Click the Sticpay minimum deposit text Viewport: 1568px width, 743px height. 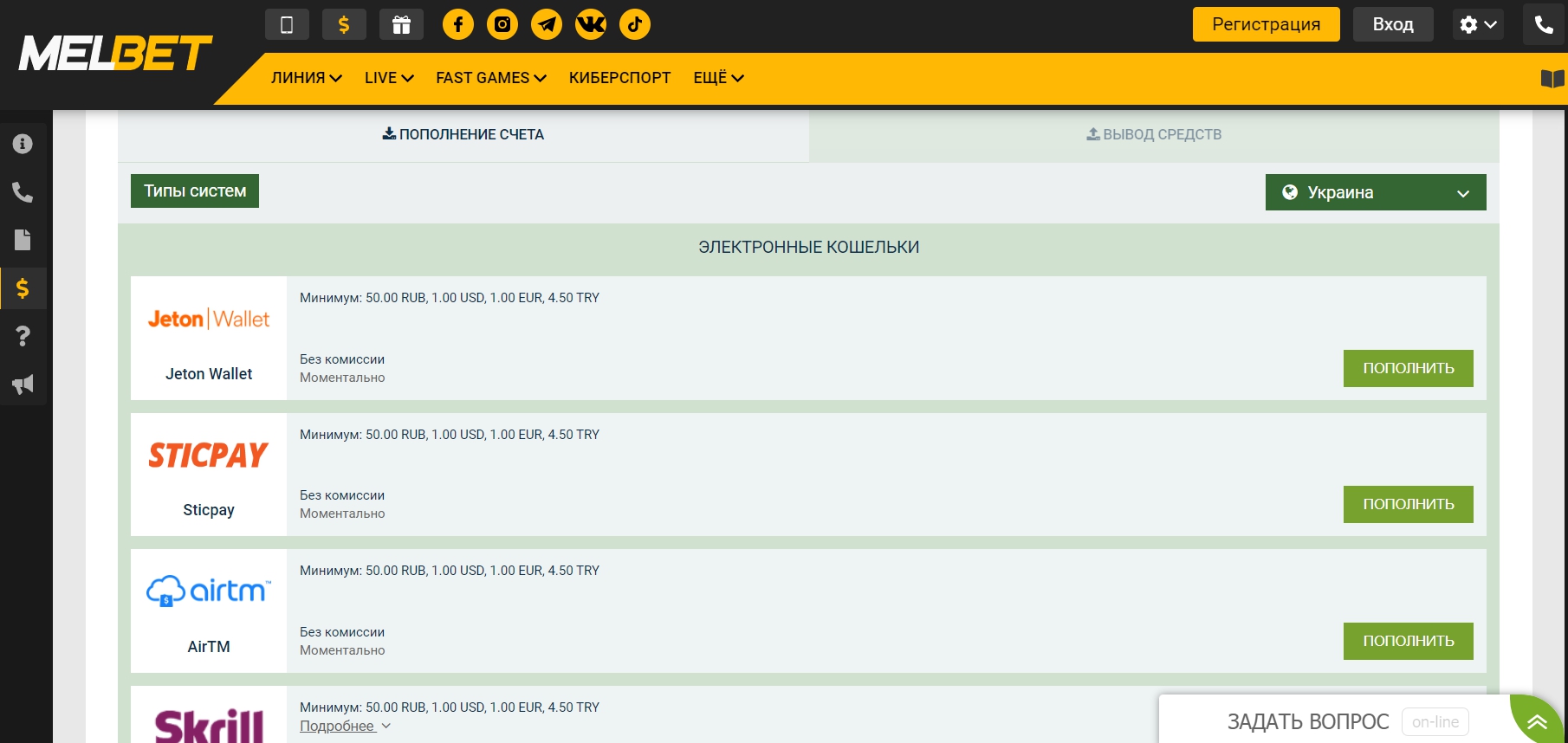pos(450,435)
